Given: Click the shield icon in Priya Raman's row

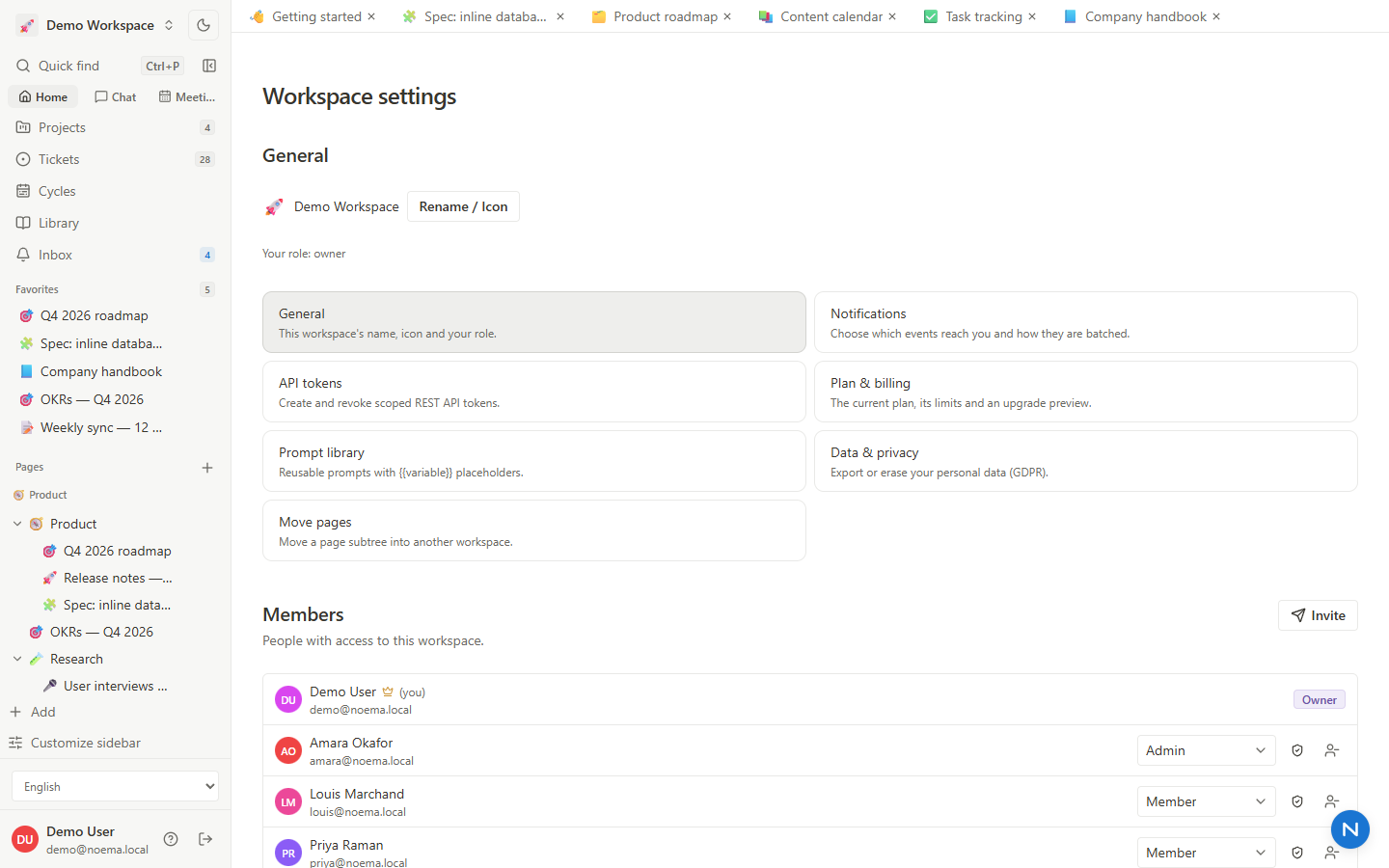Looking at the screenshot, I should (1297, 853).
